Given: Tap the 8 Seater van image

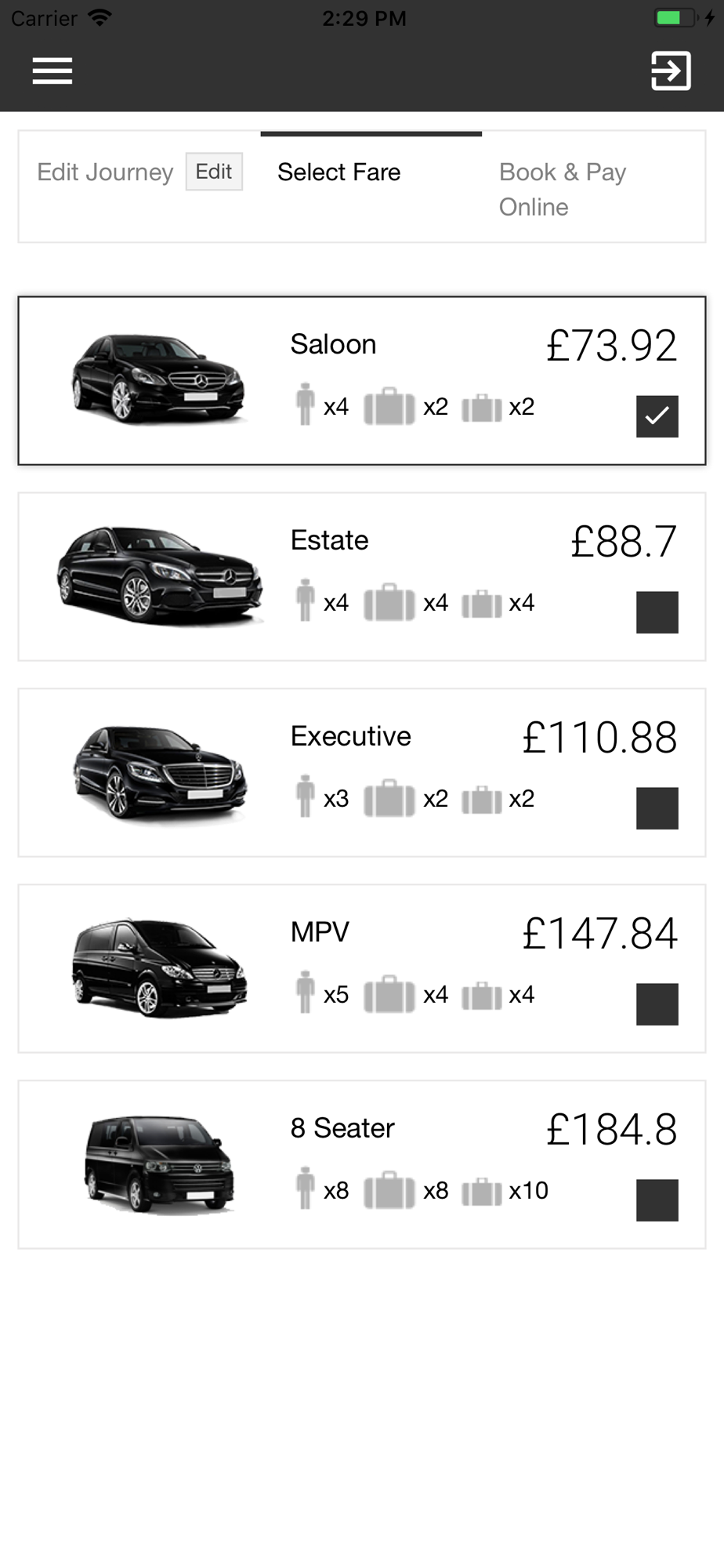Looking at the screenshot, I should pyautogui.click(x=159, y=1163).
